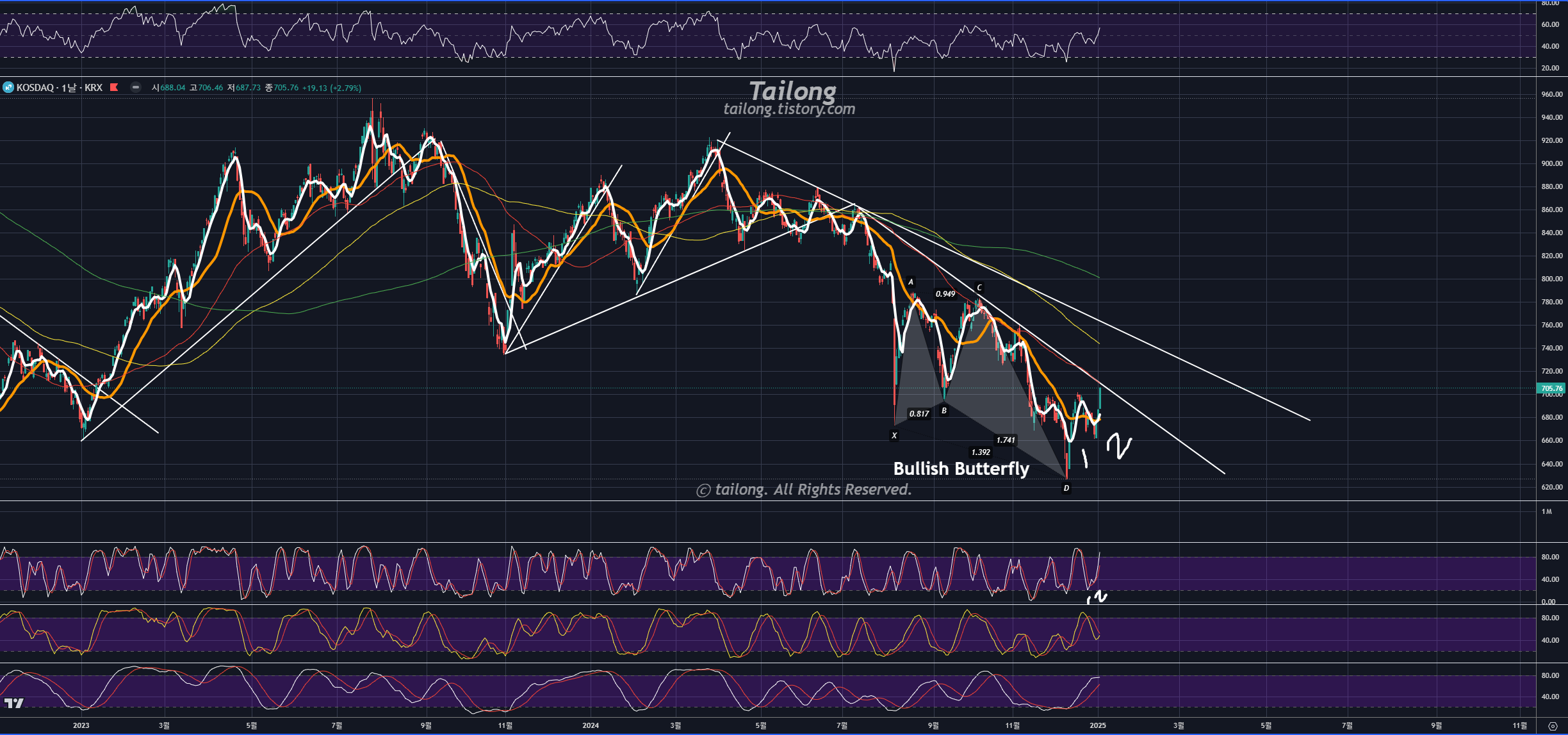Click the 0.00 label on the stochastic pane scale
The image size is (1568, 735).
coord(1549,601)
